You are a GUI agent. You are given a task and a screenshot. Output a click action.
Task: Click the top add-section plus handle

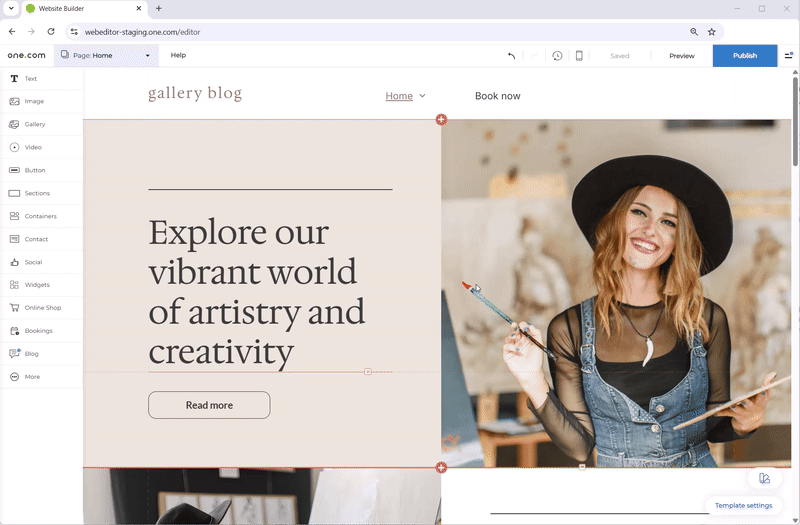point(441,120)
